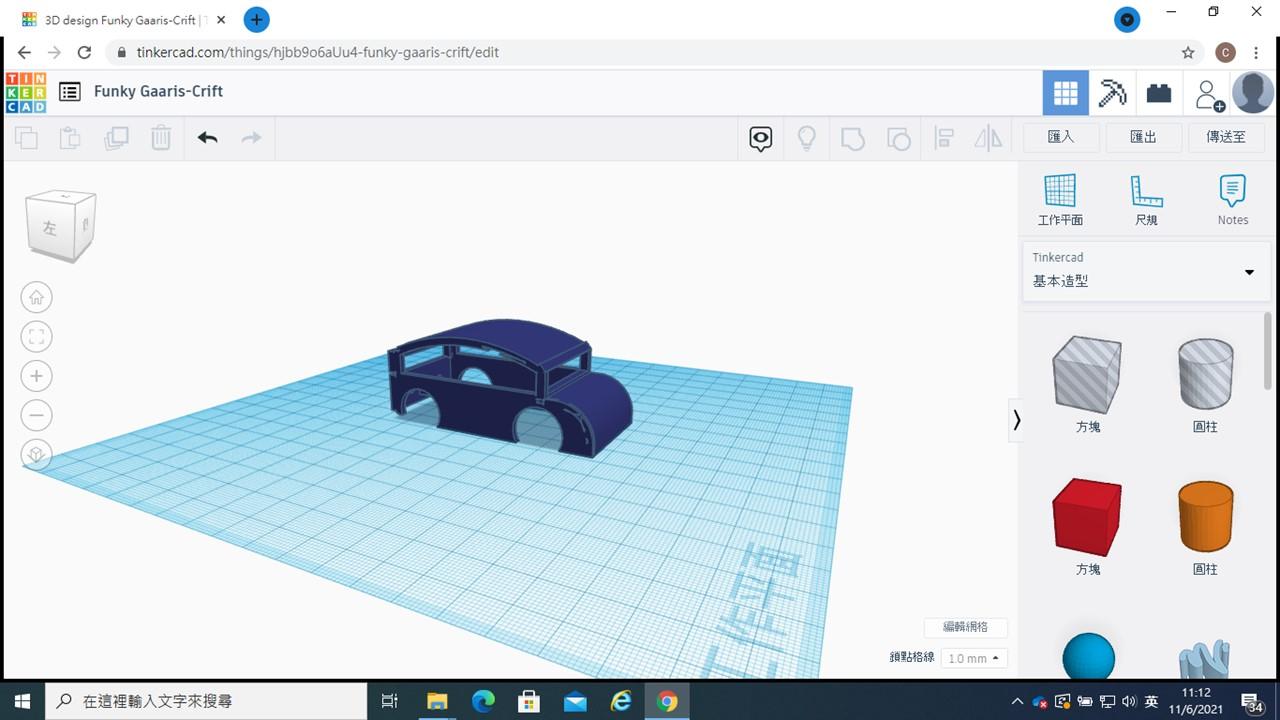Open Chrome three-dot menu
Screen dimensions: 1280x720
pos(1256,52)
